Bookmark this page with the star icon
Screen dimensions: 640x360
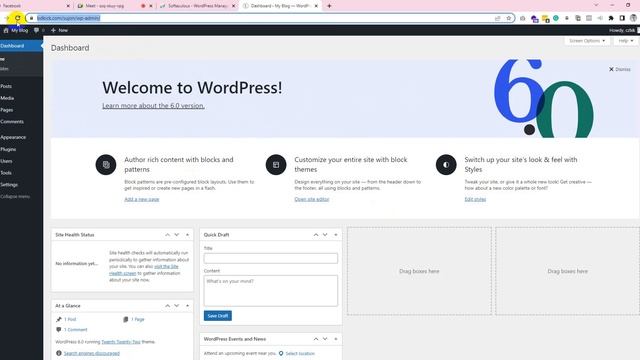[509, 18]
